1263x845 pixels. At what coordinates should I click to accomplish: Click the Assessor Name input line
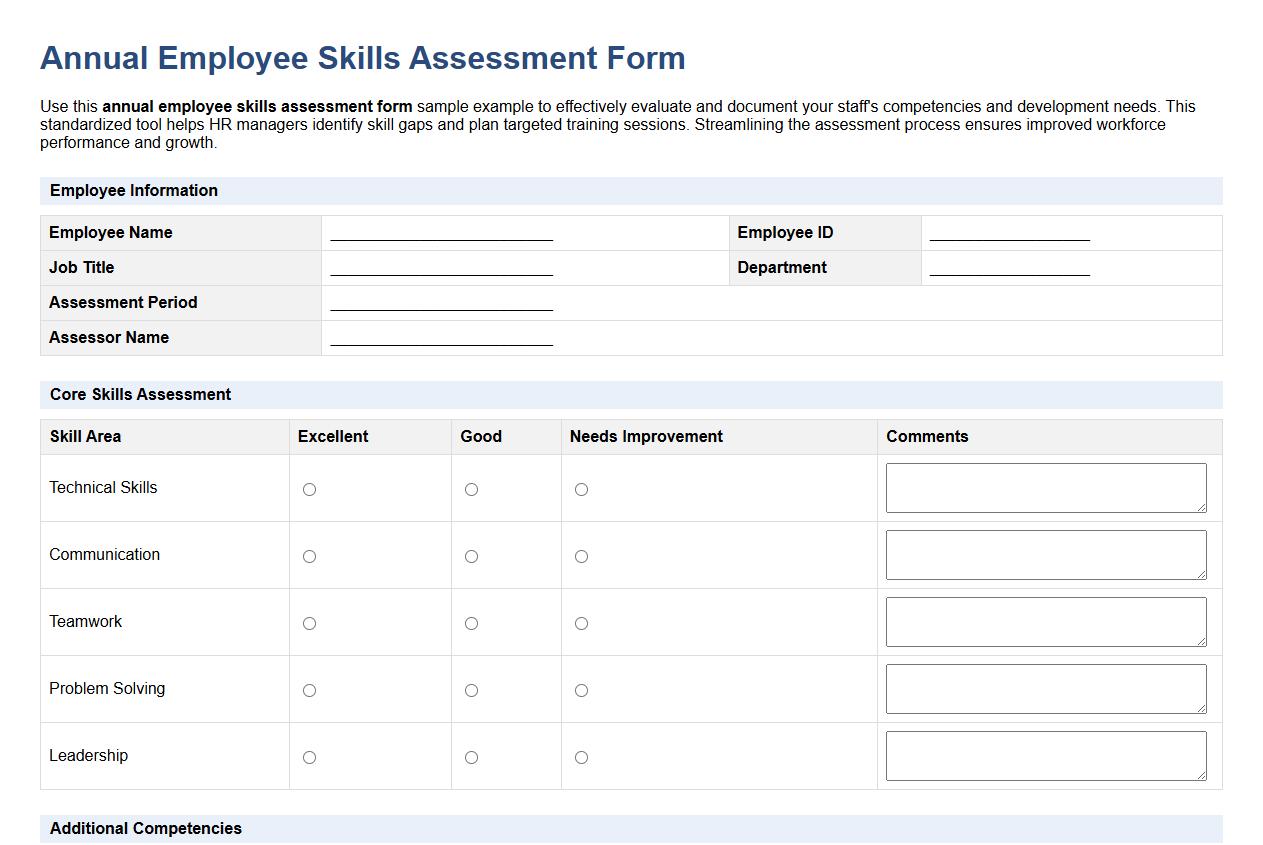[x=441, y=338]
